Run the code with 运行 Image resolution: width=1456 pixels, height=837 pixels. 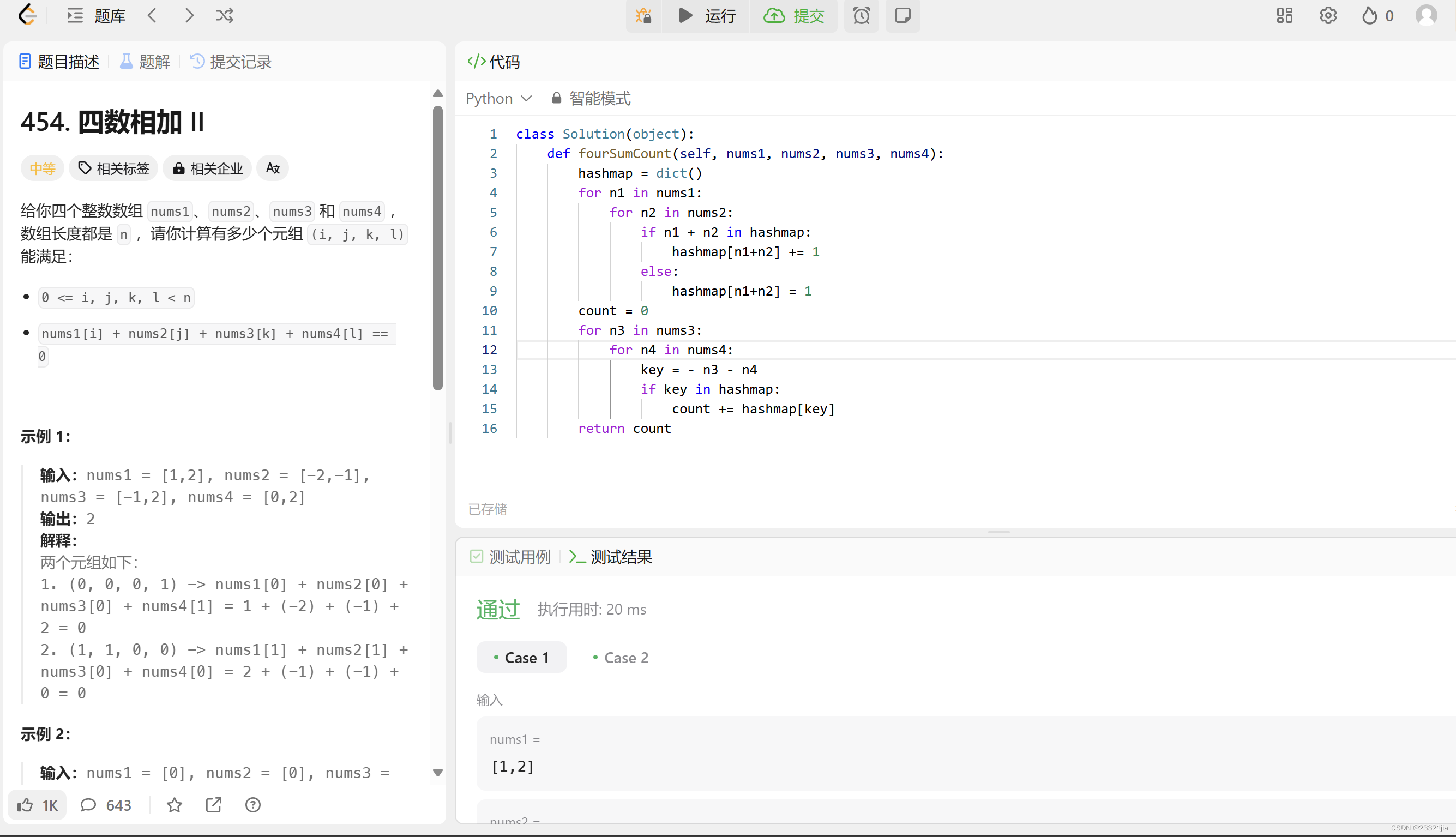(706, 15)
